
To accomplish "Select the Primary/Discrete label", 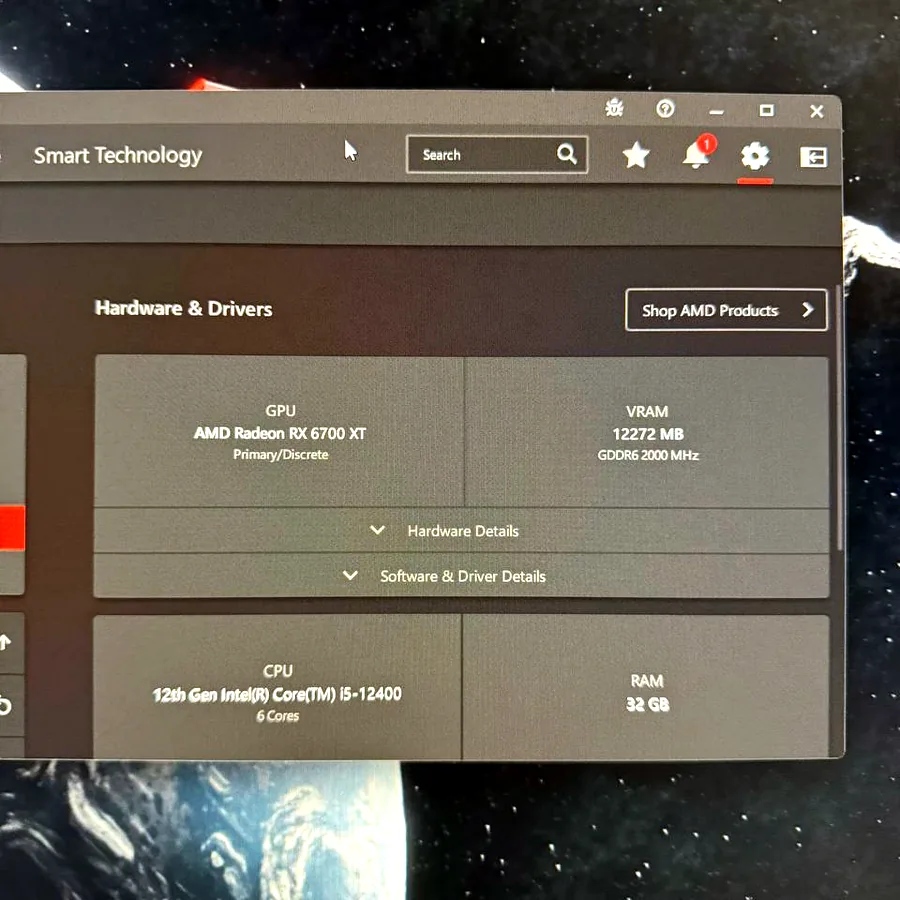I will click(x=281, y=455).
